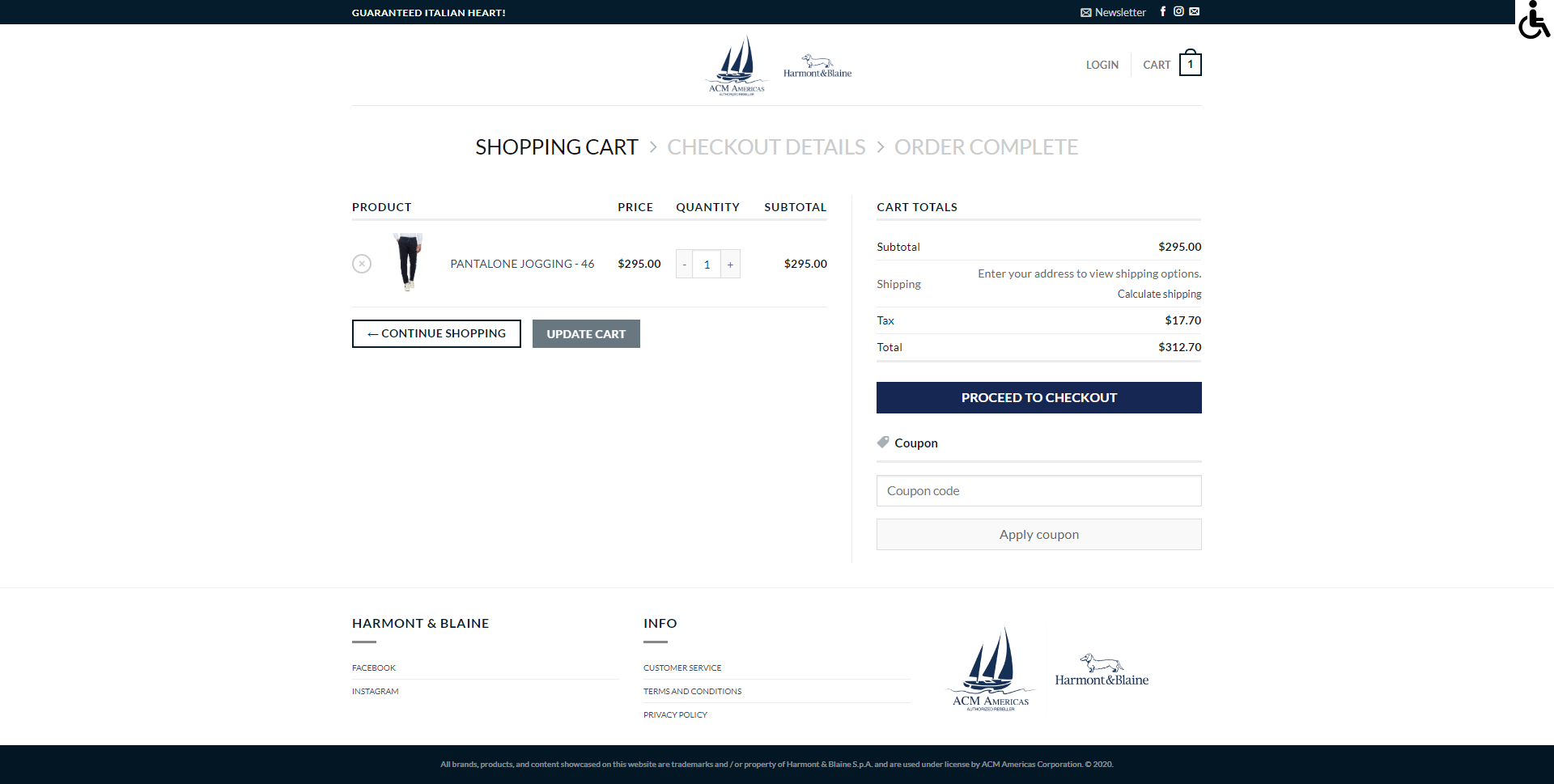Click the email envelope icon in top bar

[x=1195, y=11]
